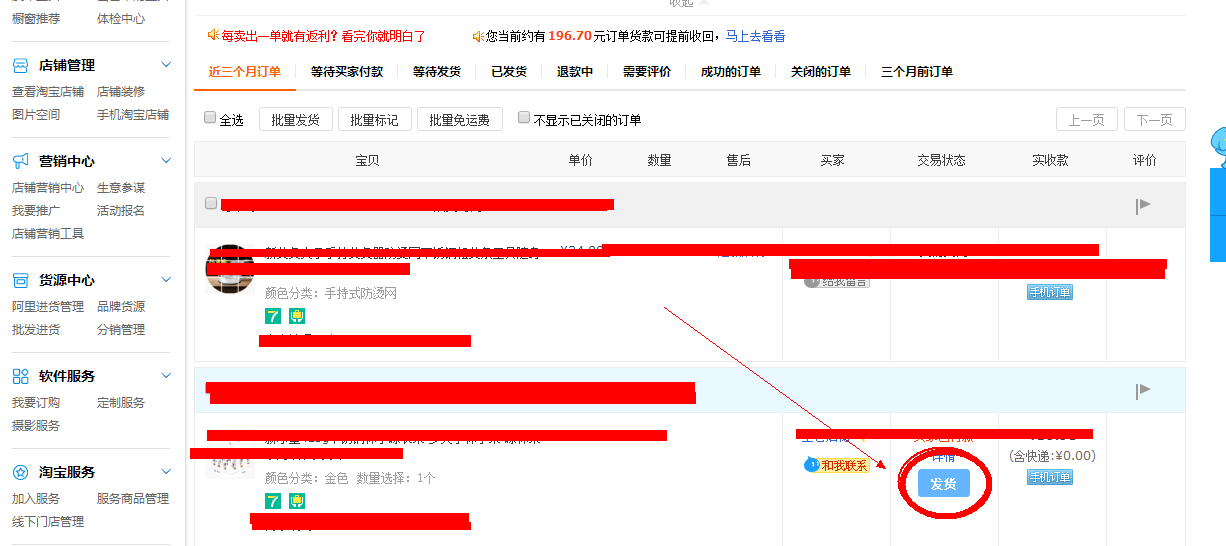Click the 批量标记 button

pyautogui.click(x=374, y=120)
